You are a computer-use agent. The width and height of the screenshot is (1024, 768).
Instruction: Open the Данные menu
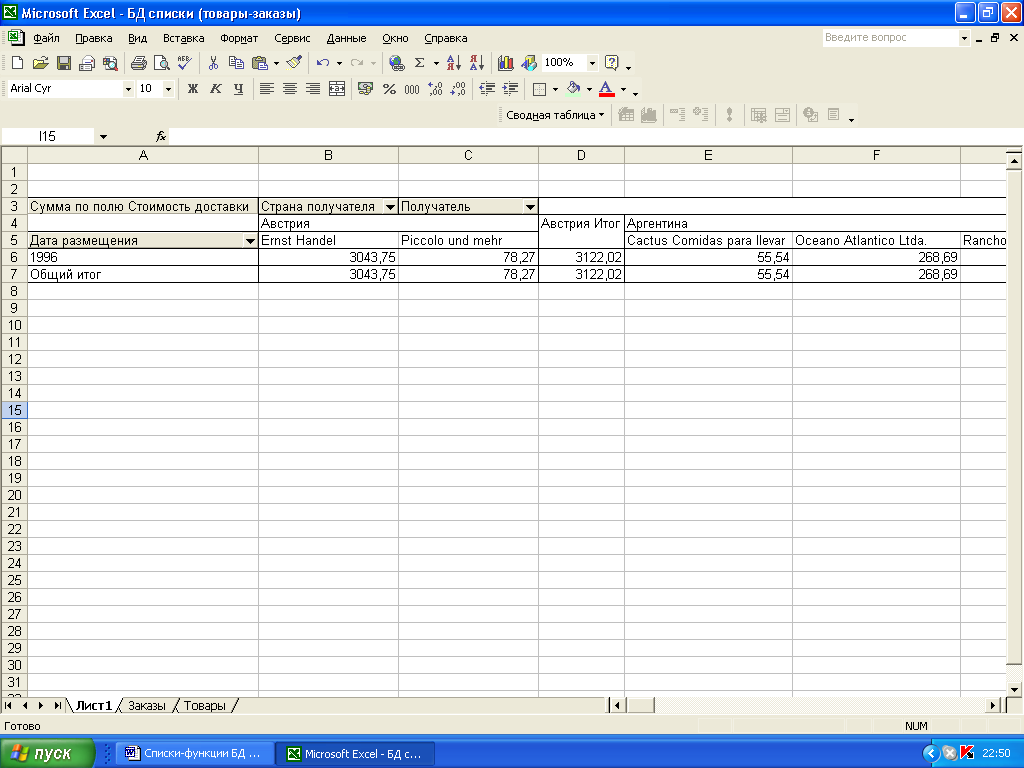(346, 38)
